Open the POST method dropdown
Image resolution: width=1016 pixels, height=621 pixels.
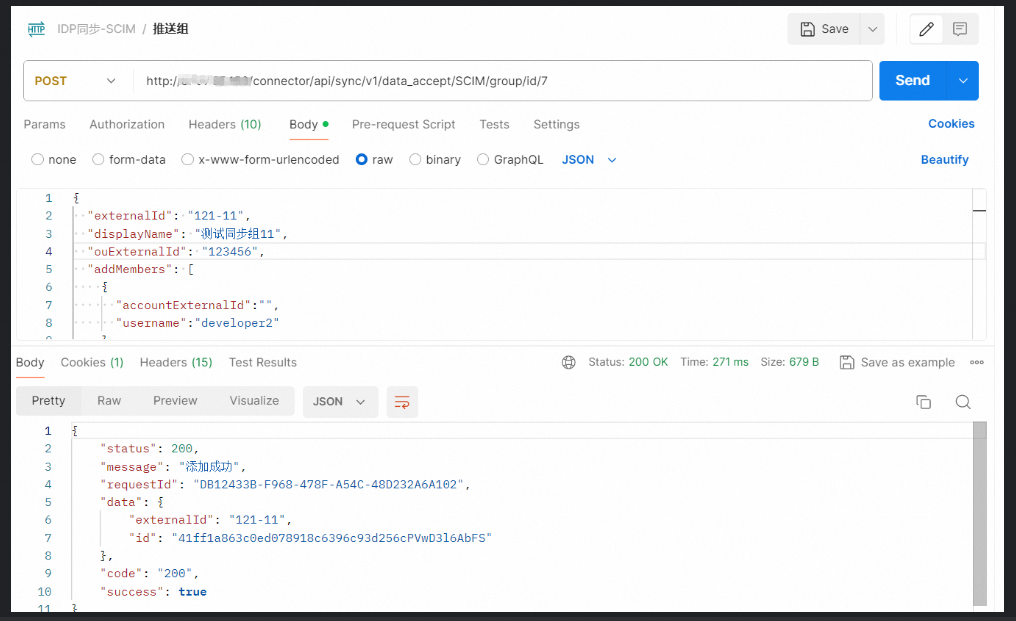pos(77,81)
